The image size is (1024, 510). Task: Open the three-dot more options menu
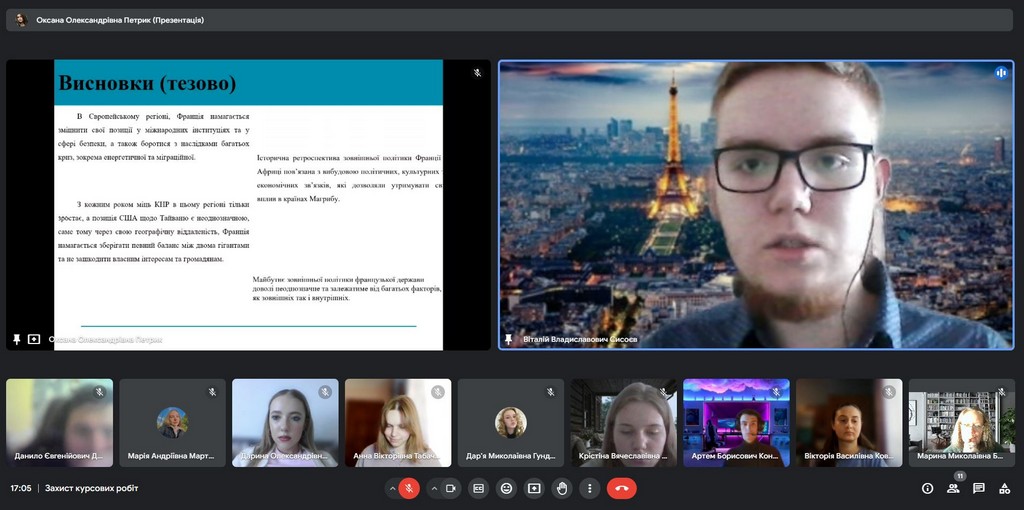[590, 488]
